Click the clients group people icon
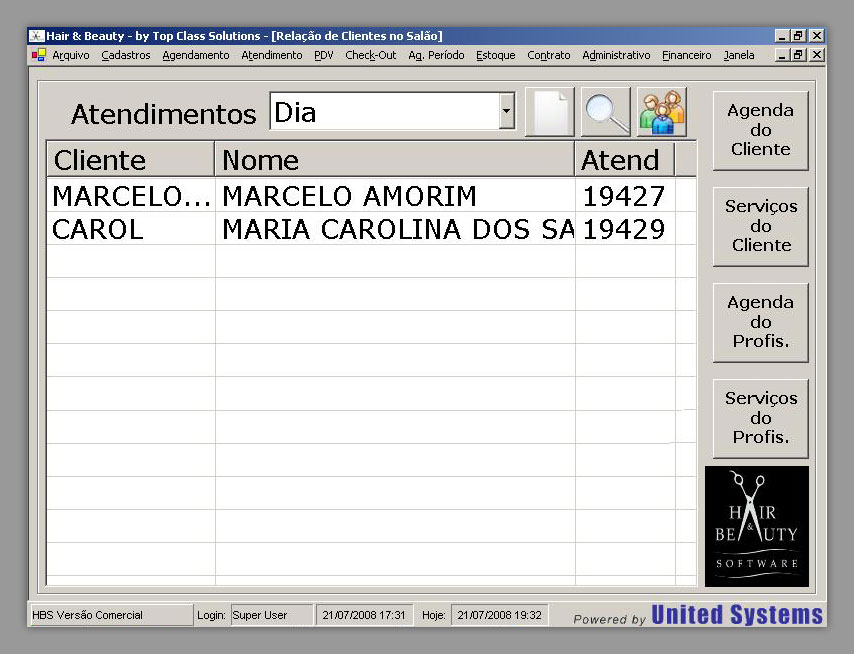854x654 pixels. pyautogui.click(x=662, y=112)
